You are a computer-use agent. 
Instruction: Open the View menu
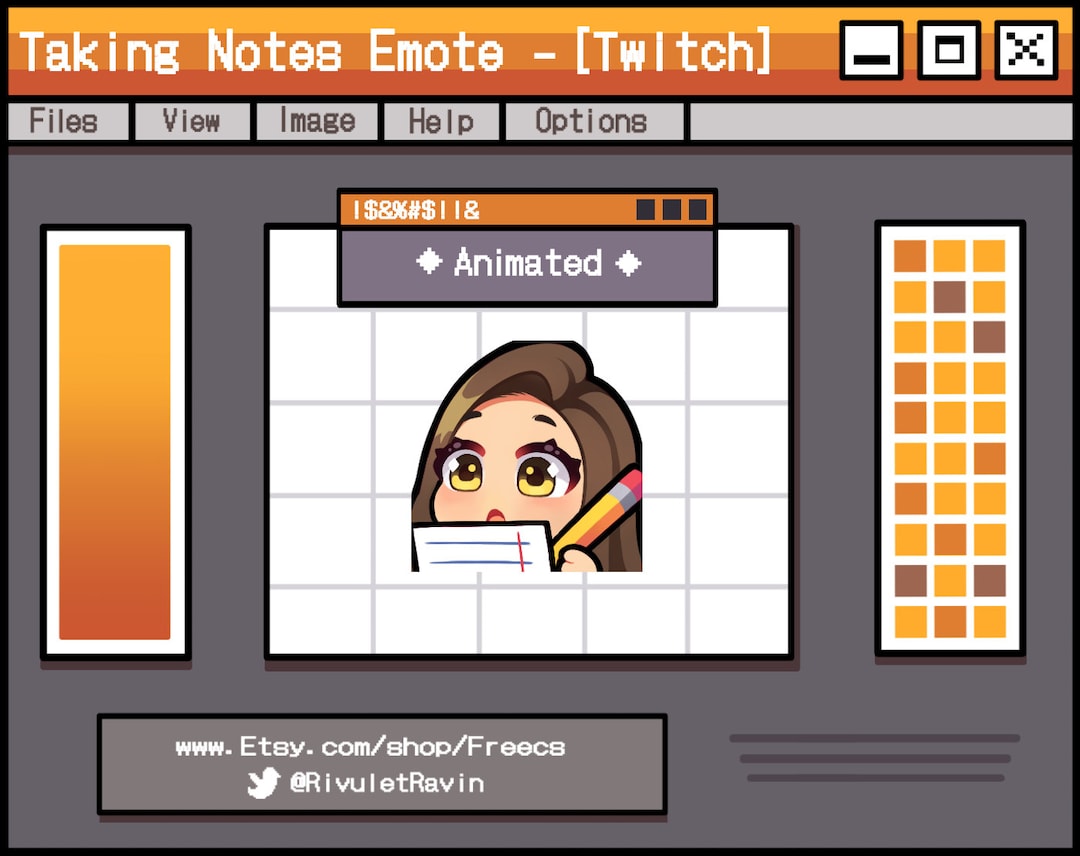coord(192,121)
